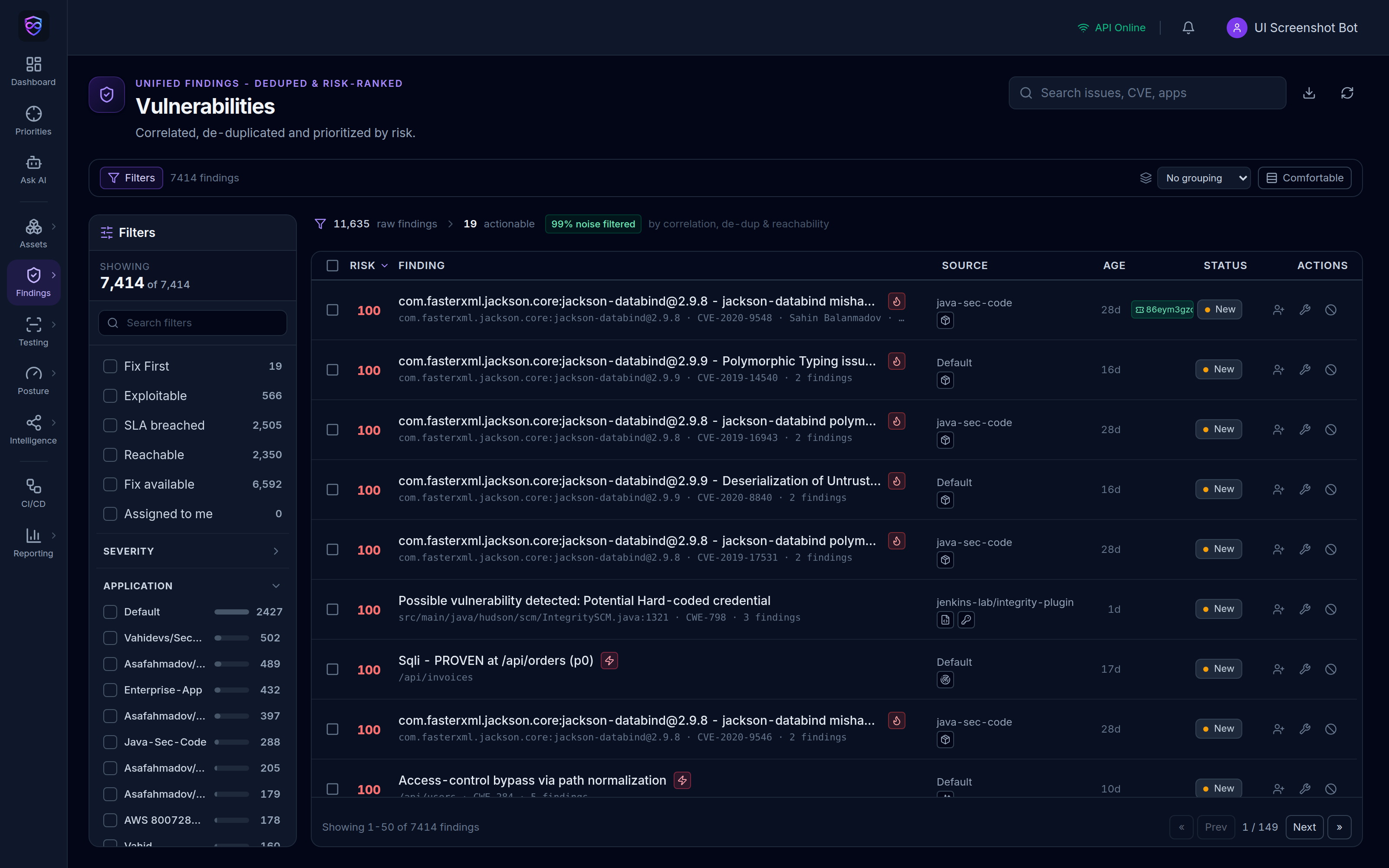Click the Search issues, CVE, apps field
This screenshot has height=868, width=1389.
tap(1147, 93)
